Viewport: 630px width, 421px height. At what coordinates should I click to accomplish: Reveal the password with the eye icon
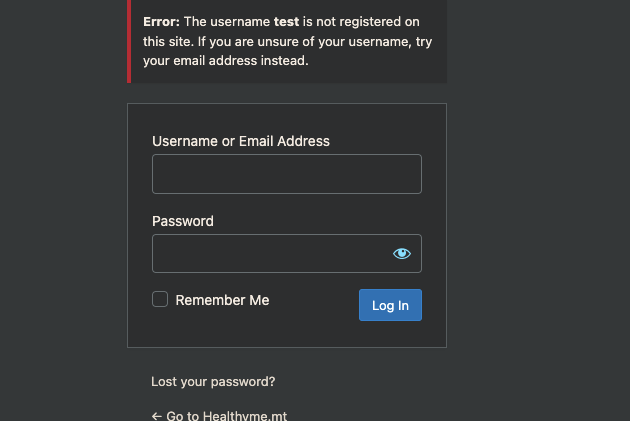pos(402,253)
